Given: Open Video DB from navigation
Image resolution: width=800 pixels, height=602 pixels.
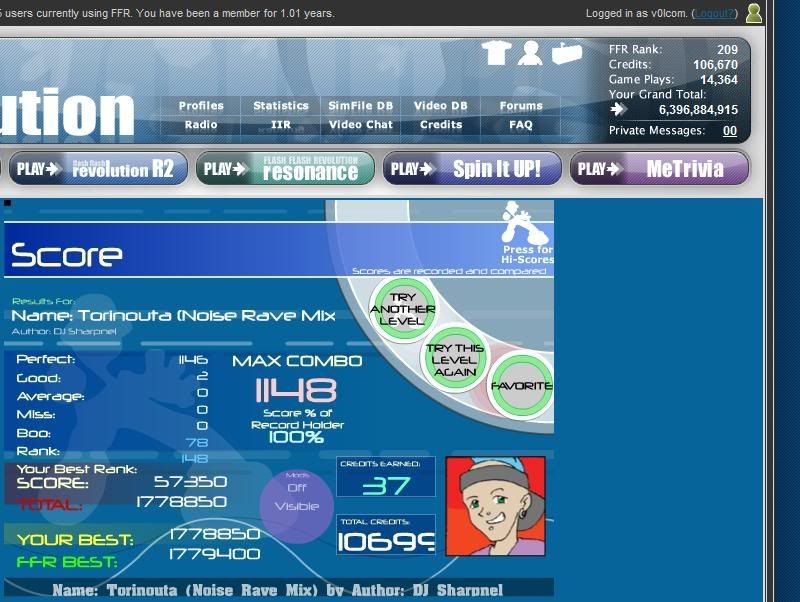Looking at the screenshot, I should [x=440, y=106].
